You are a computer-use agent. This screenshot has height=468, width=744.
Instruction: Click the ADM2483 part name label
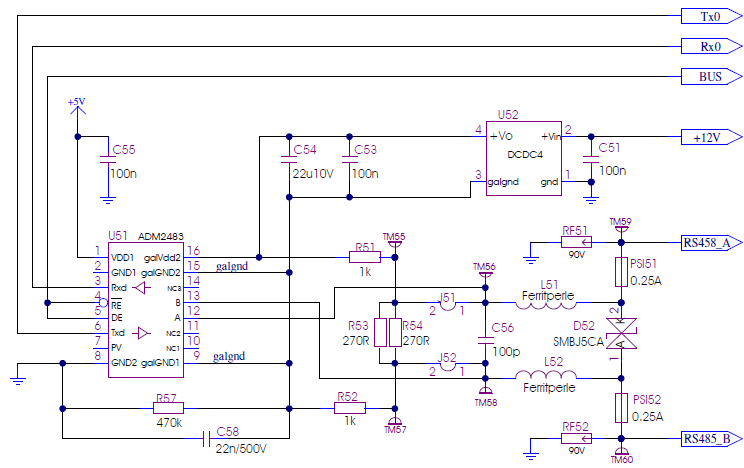pos(160,236)
